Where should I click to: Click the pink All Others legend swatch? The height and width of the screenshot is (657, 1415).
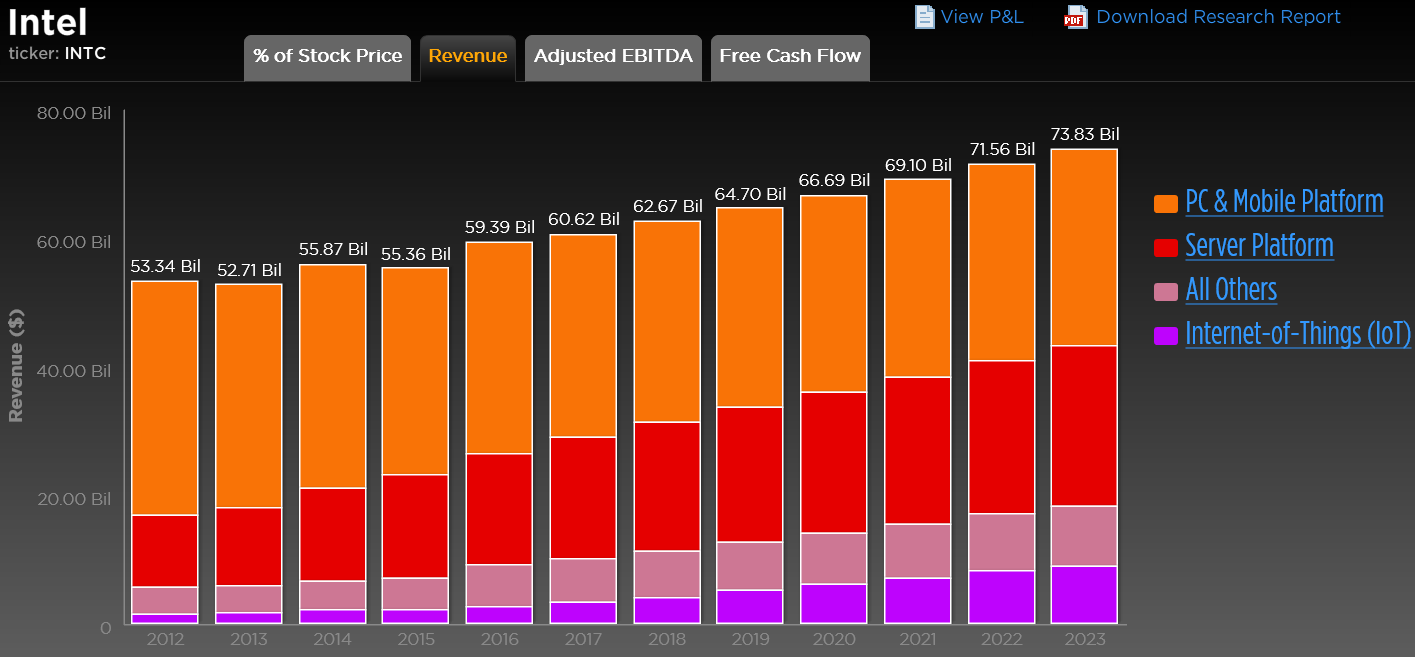pos(1166,292)
